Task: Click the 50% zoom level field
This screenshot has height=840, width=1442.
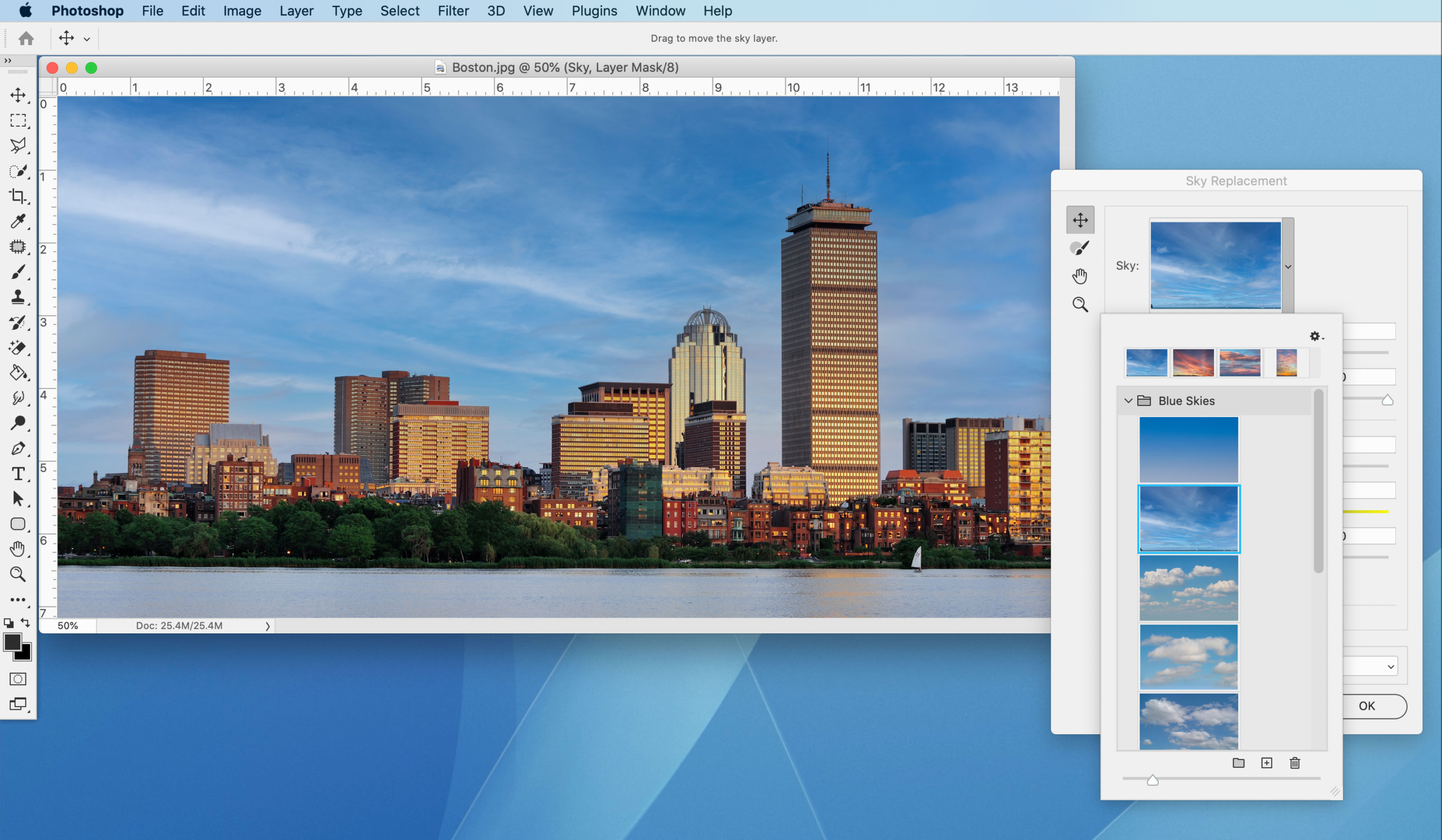Action: (68, 626)
